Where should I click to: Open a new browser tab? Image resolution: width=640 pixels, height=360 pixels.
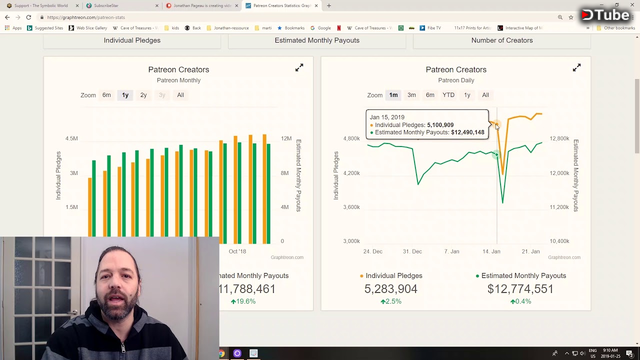tap(329, 6)
